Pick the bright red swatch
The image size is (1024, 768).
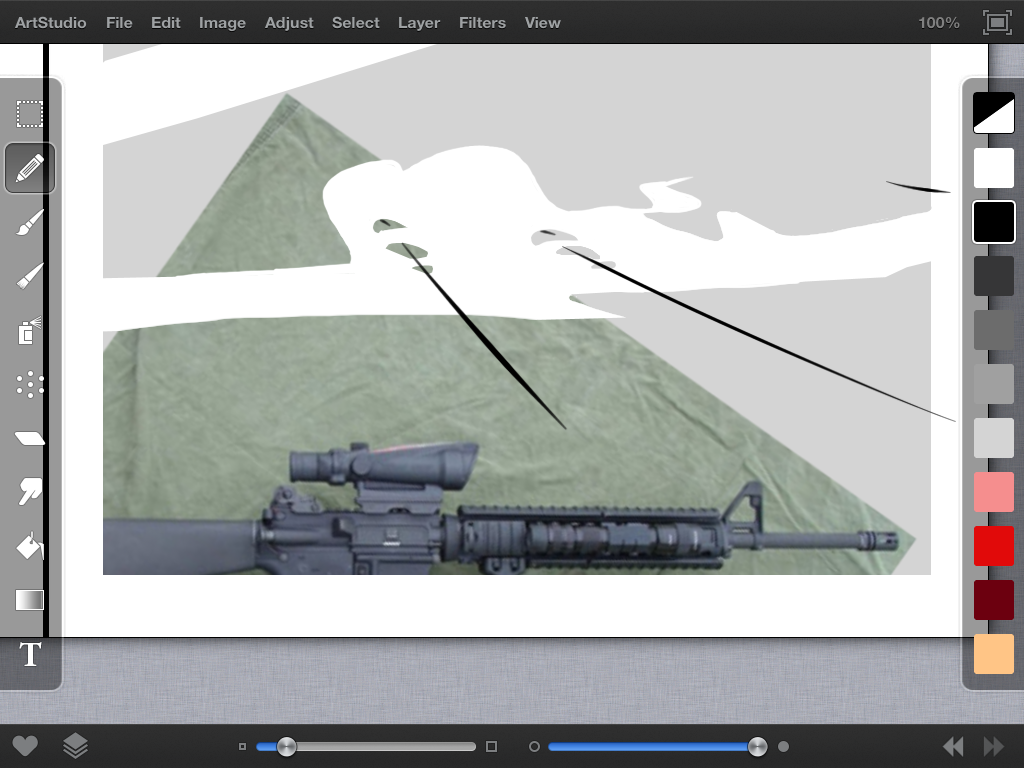pyautogui.click(x=993, y=546)
